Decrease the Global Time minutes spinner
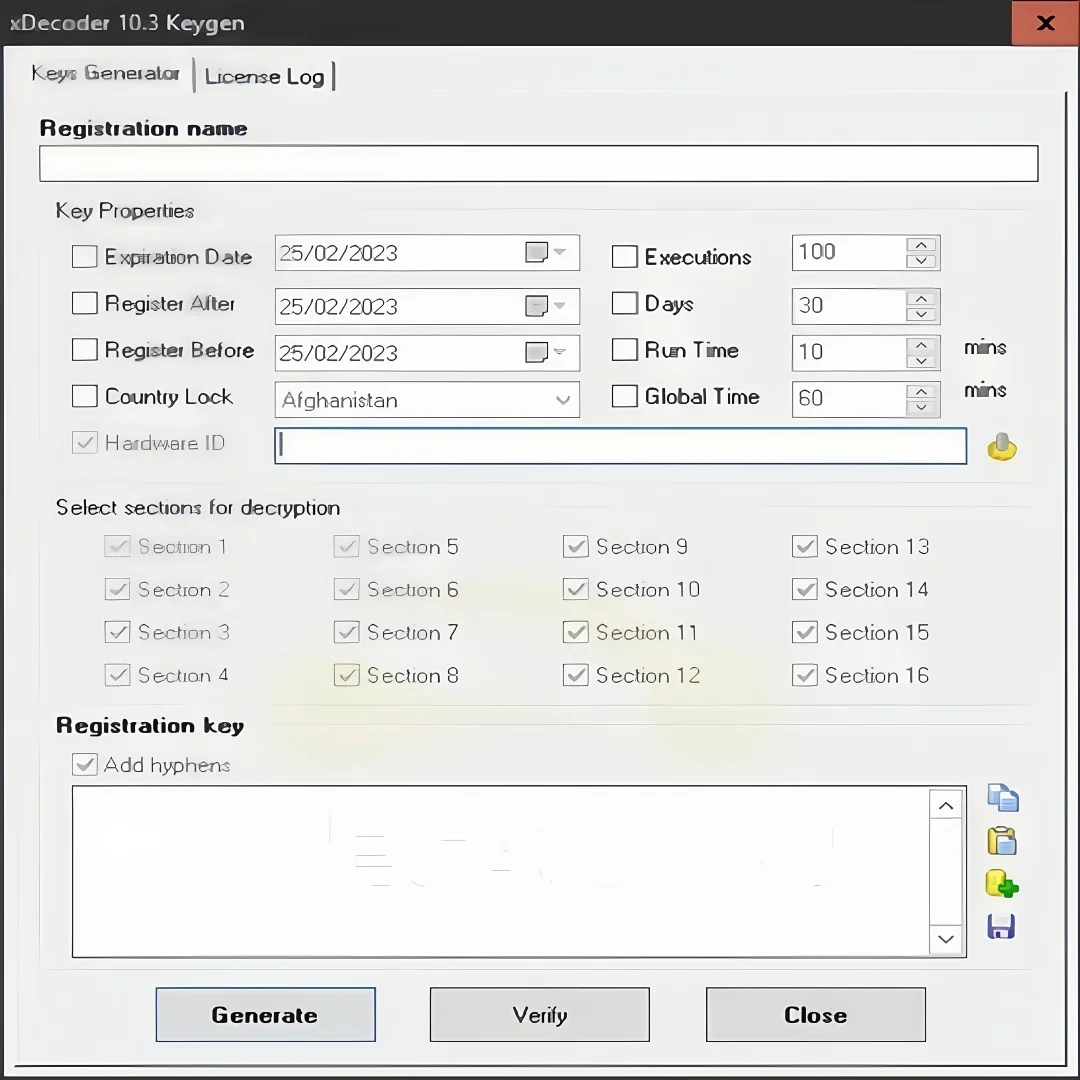The width and height of the screenshot is (1080, 1080). click(x=921, y=407)
